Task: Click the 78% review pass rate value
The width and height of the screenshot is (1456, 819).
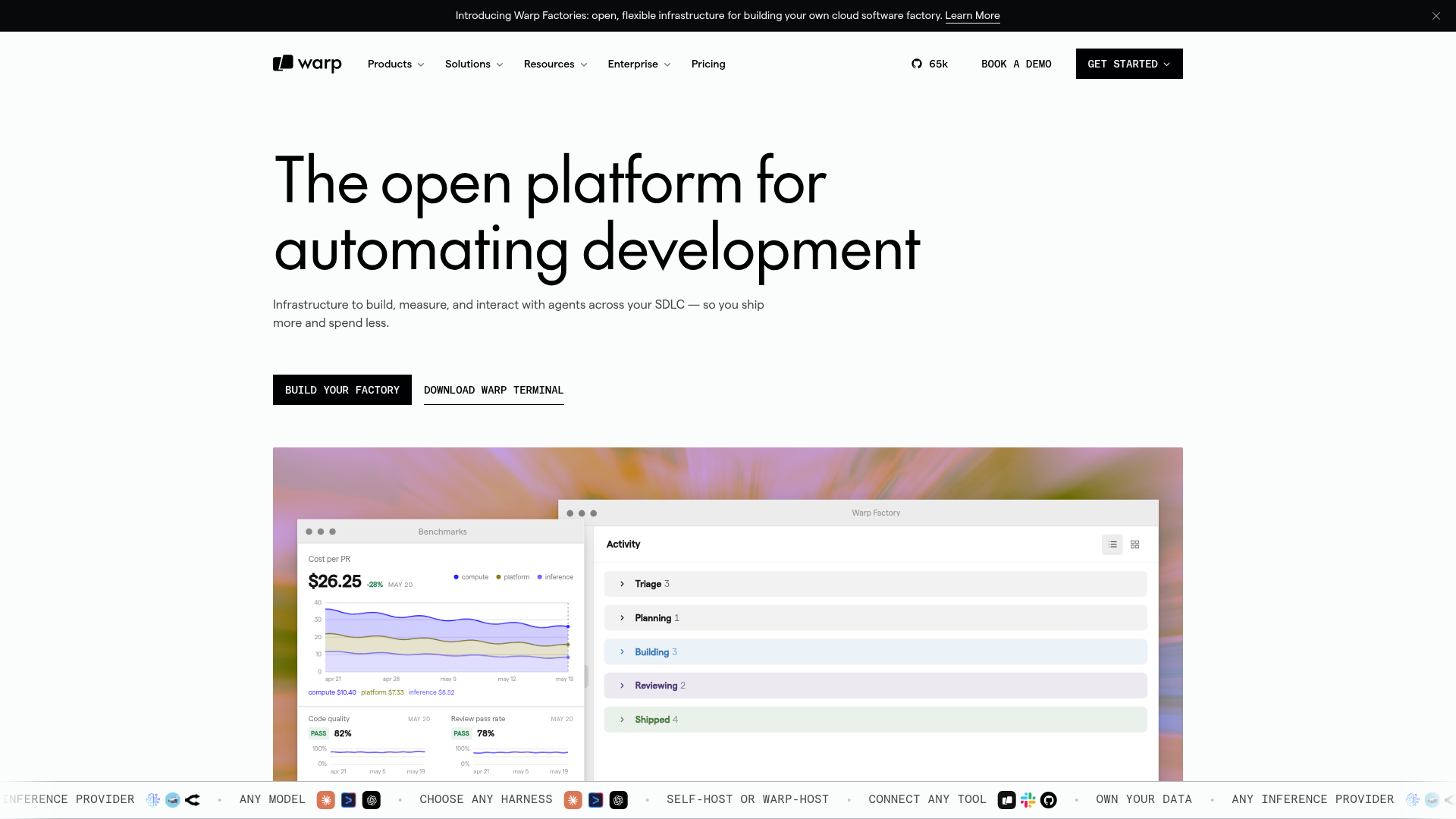Action: [x=485, y=733]
